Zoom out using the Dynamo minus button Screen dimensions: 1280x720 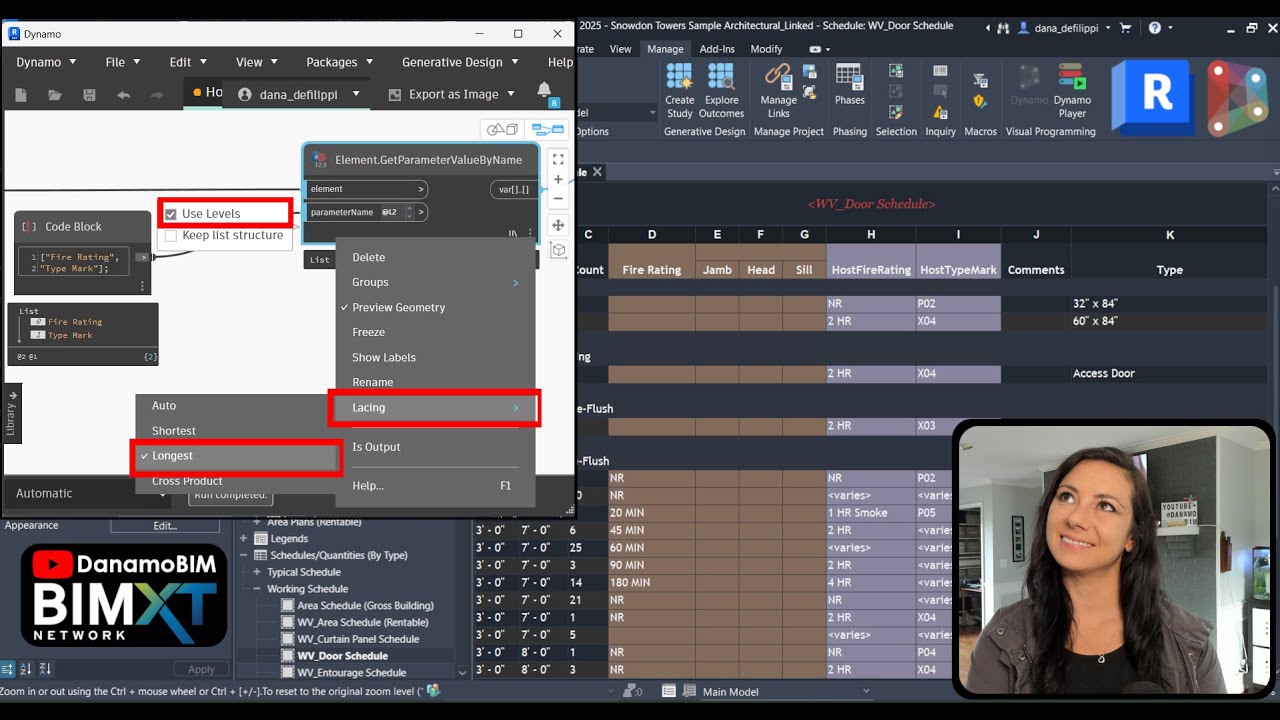pos(558,198)
